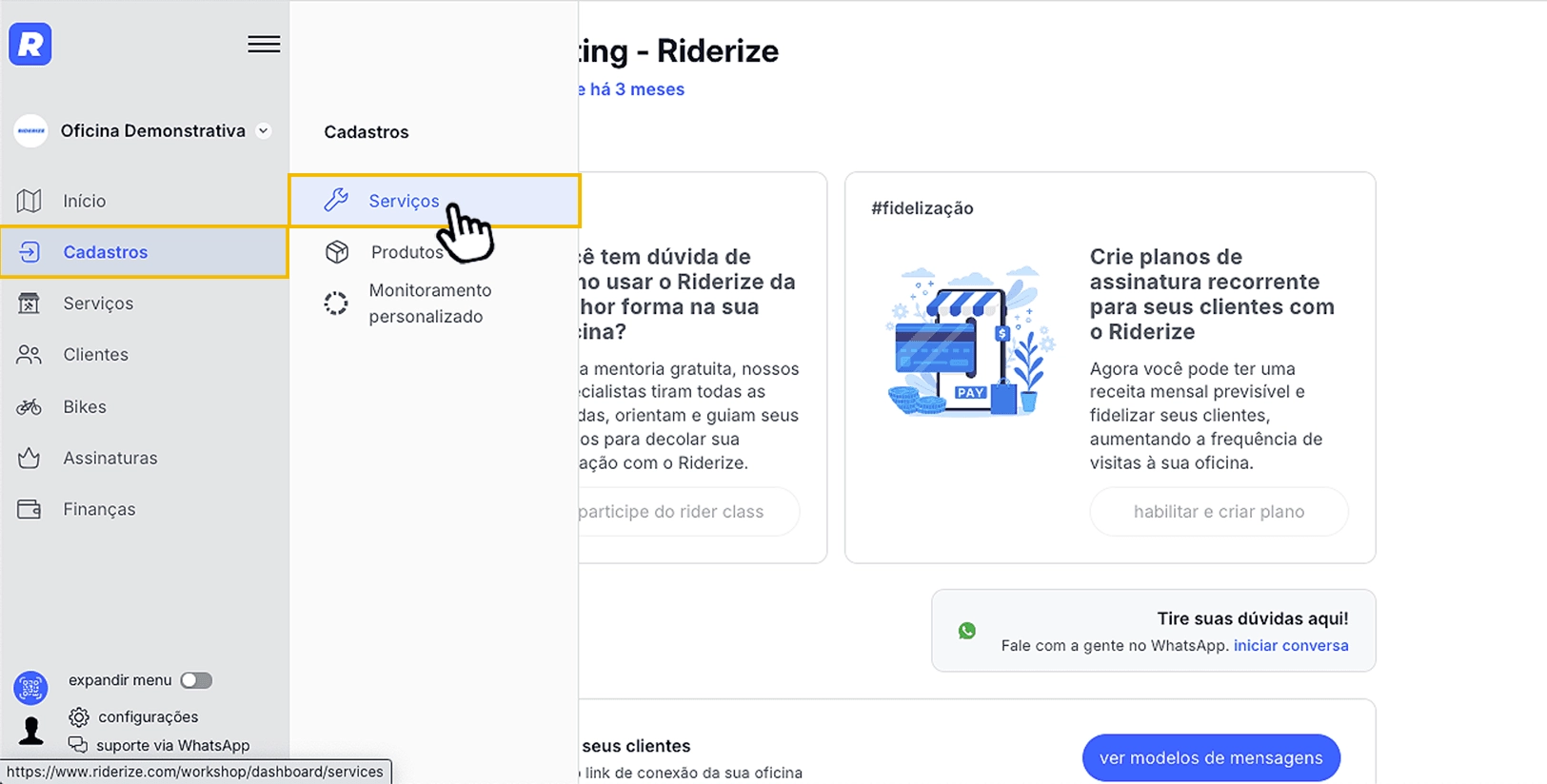Image resolution: width=1547 pixels, height=784 pixels.
Task: Click the Clientes people icon
Action: point(30,355)
